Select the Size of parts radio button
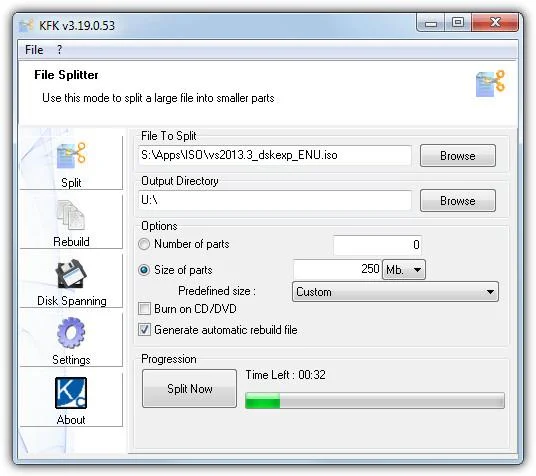Viewport: 536px width, 476px height. [x=144, y=270]
